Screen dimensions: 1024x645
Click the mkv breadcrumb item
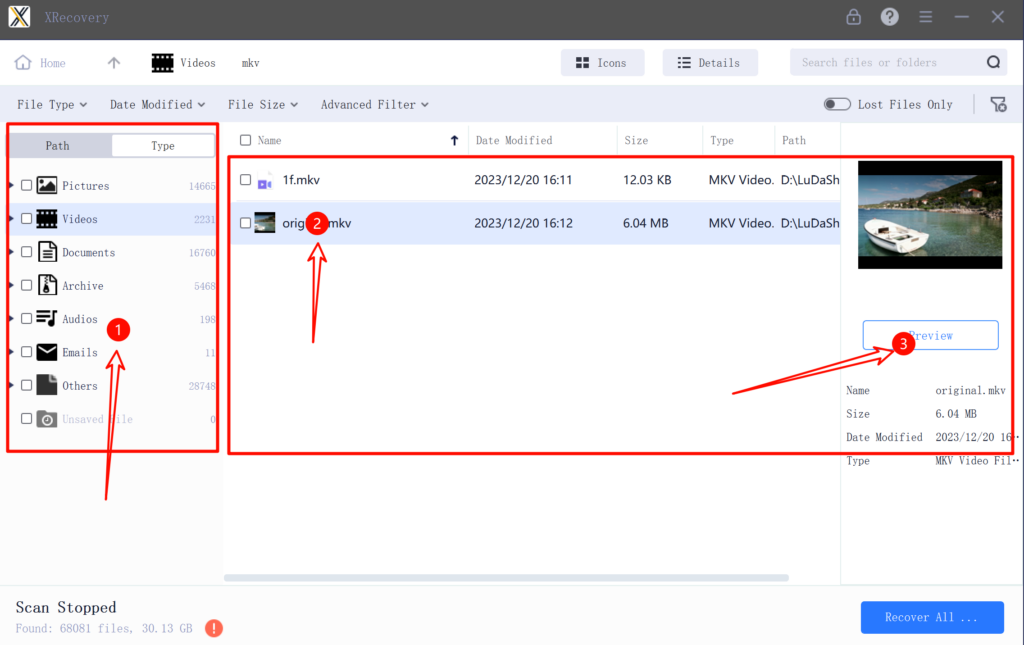click(x=251, y=63)
